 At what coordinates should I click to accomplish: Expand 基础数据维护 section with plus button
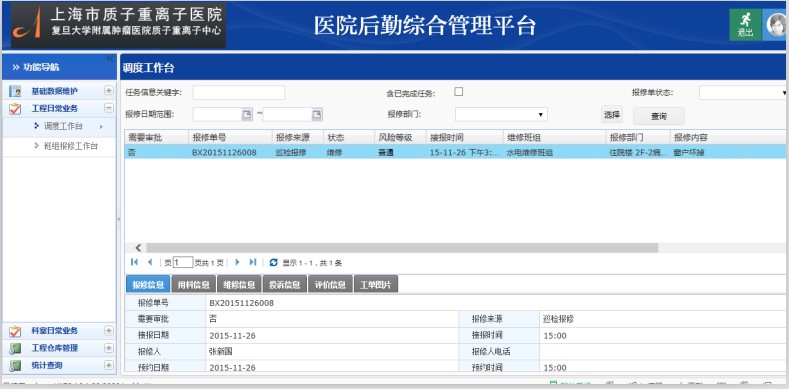click(109, 91)
